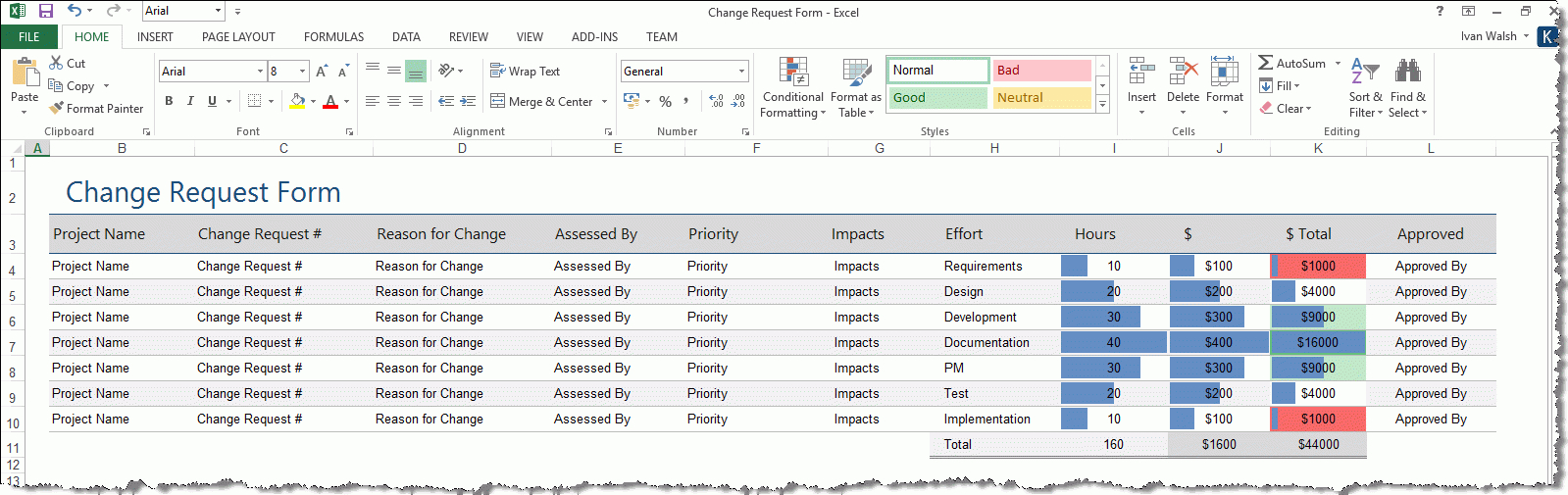Toggle Bold formatting
The height and width of the screenshot is (495, 1568).
point(169,101)
